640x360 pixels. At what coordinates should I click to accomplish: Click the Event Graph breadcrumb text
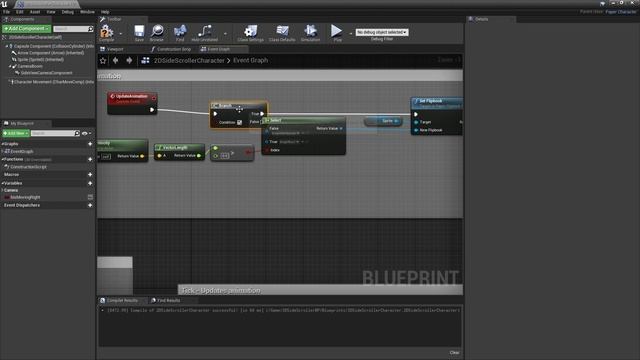(251, 60)
